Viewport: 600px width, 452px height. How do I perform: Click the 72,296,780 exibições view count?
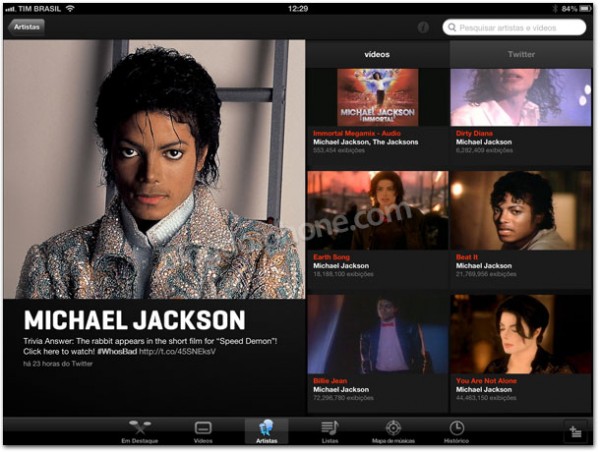343,398
